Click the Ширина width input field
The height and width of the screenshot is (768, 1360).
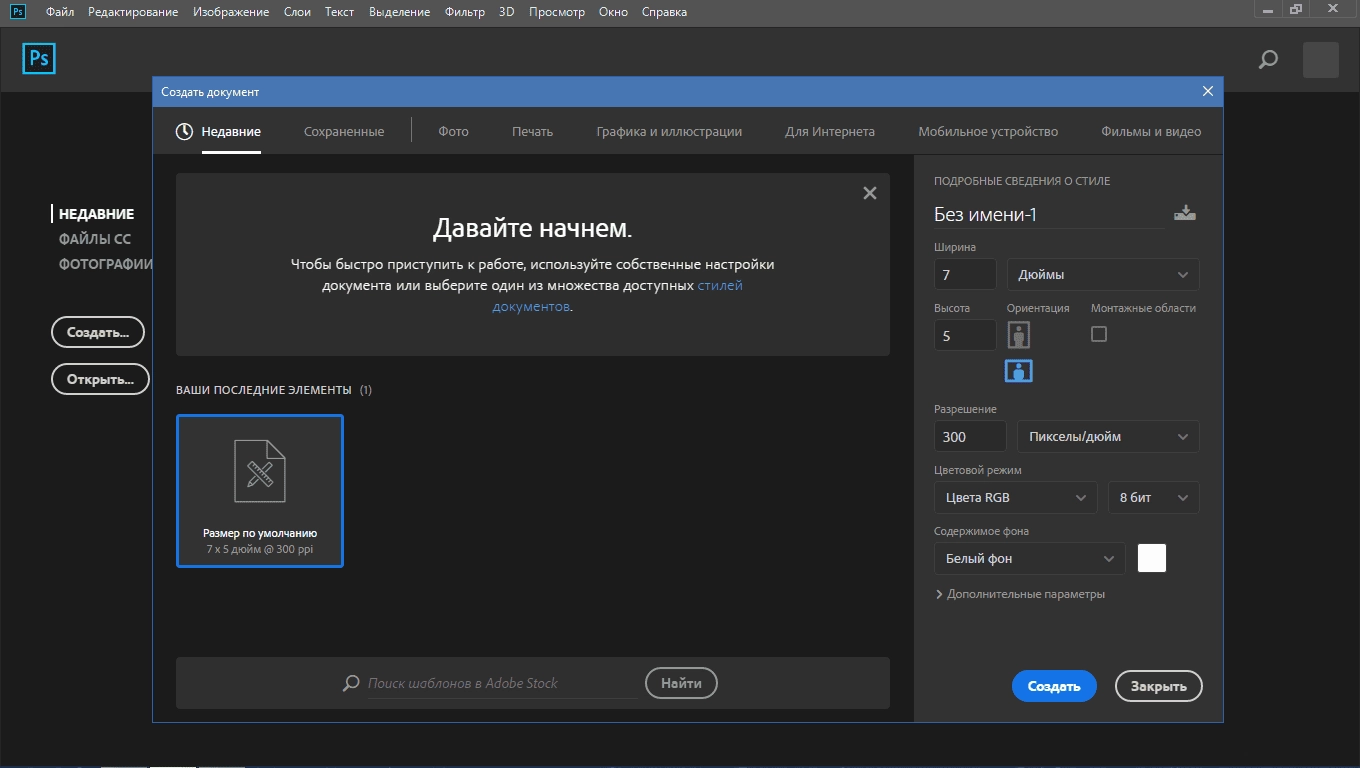pos(965,274)
